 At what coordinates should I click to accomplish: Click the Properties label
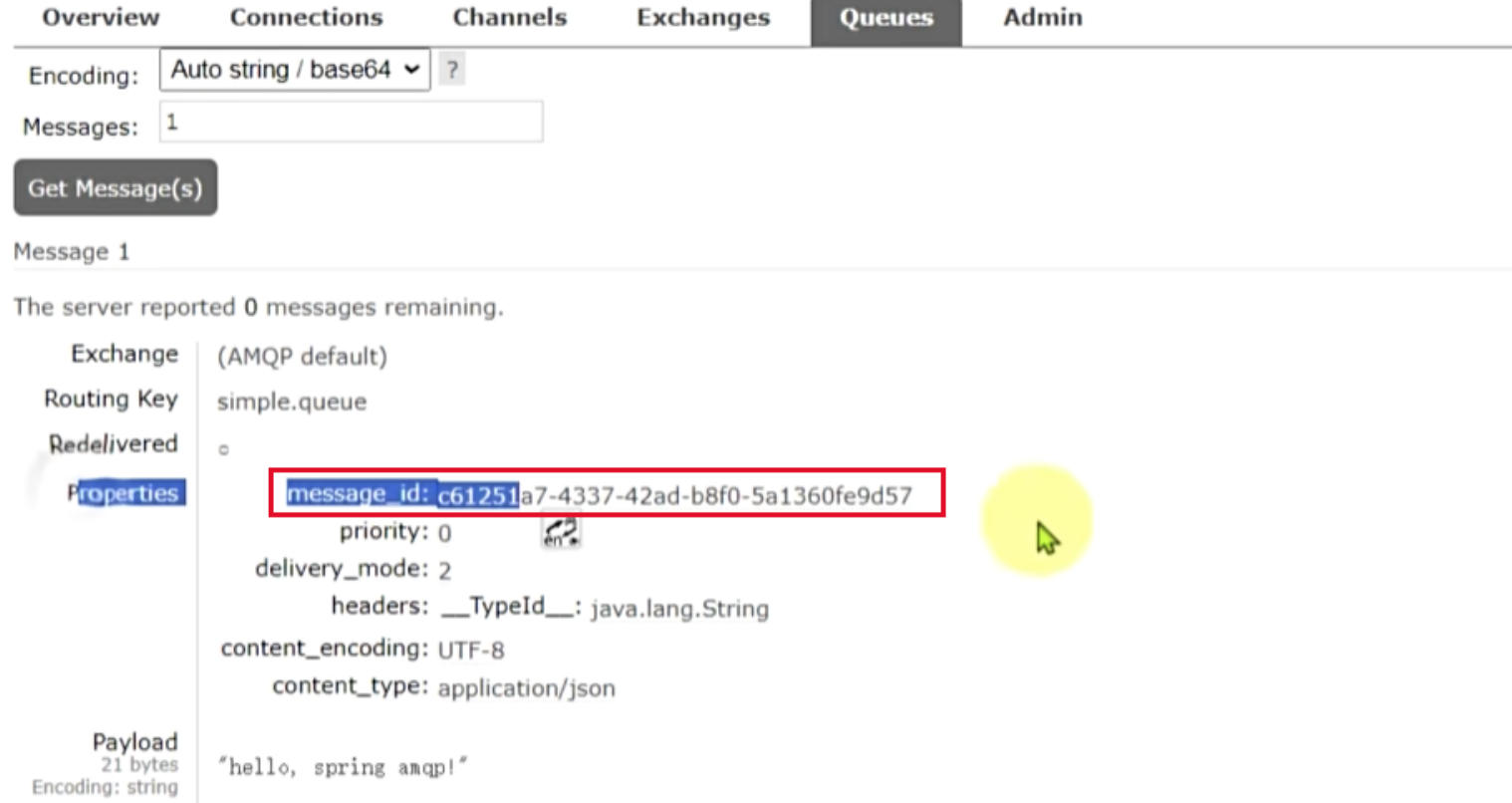[125, 493]
